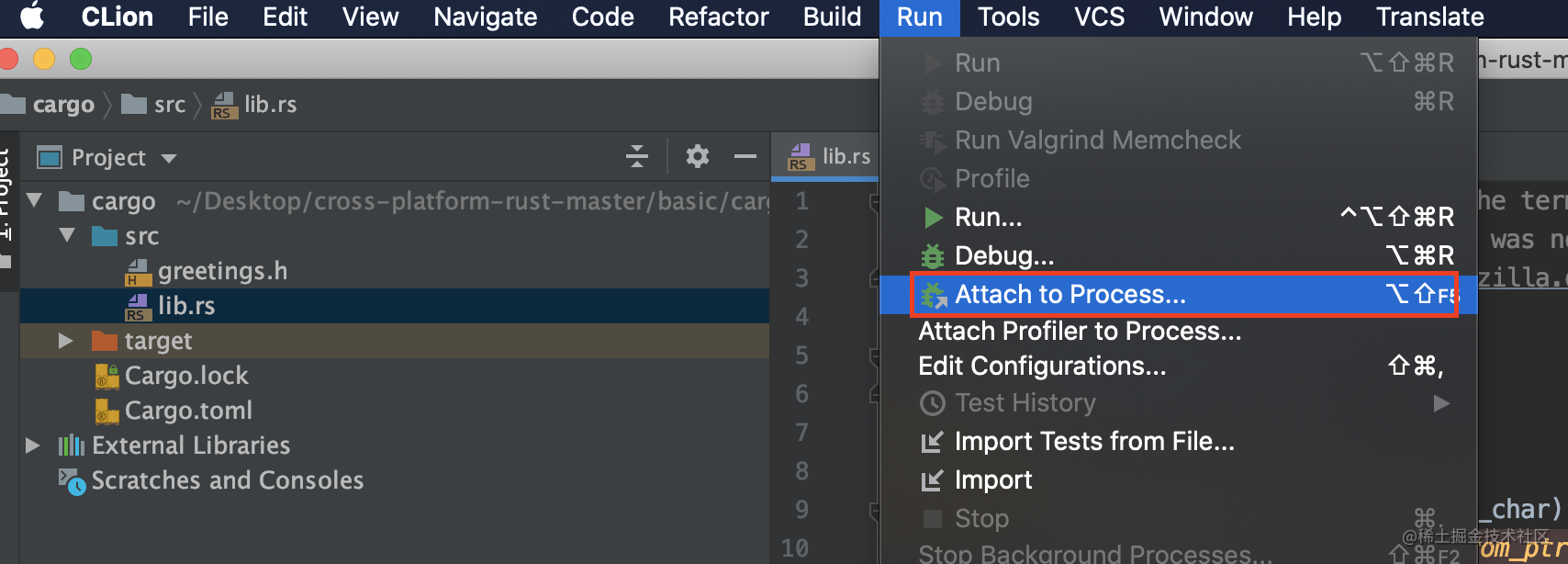
Task: Switch to the lib.rs editor tab
Action: [830, 157]
